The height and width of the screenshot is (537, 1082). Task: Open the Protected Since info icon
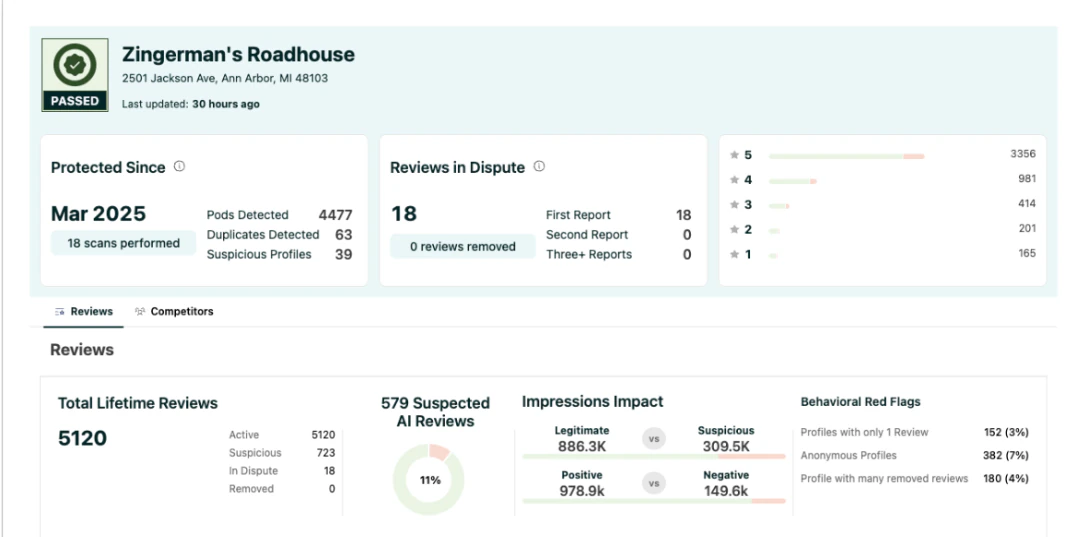179,166
